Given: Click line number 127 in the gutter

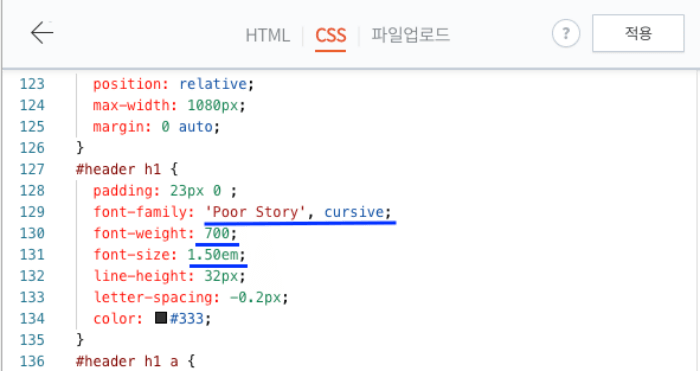Looking at the screenshot, I should tap(32, 169).
